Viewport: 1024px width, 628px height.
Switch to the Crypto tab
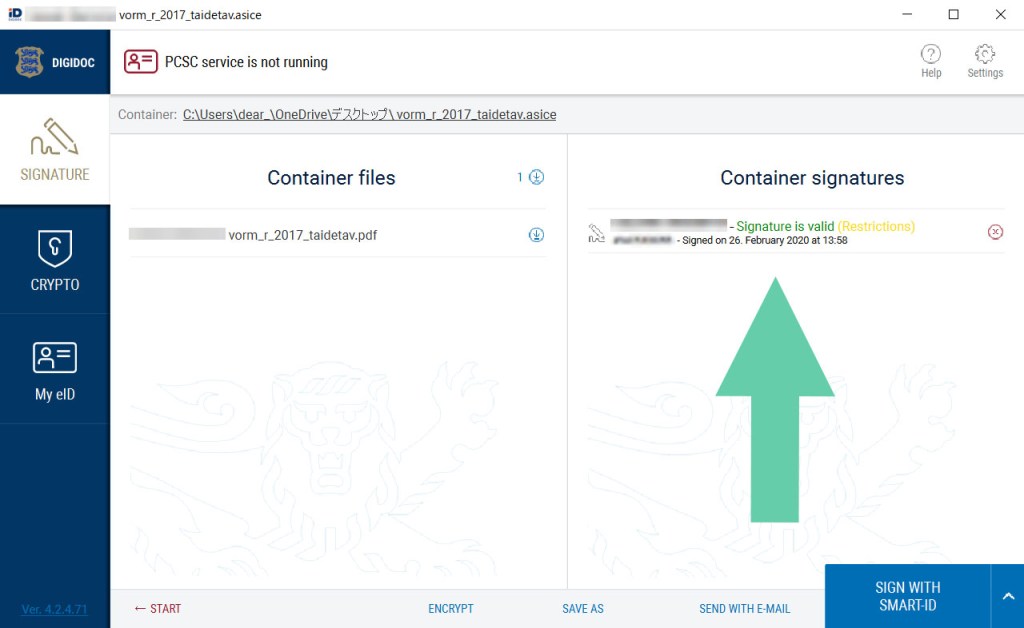pos(55,260)
